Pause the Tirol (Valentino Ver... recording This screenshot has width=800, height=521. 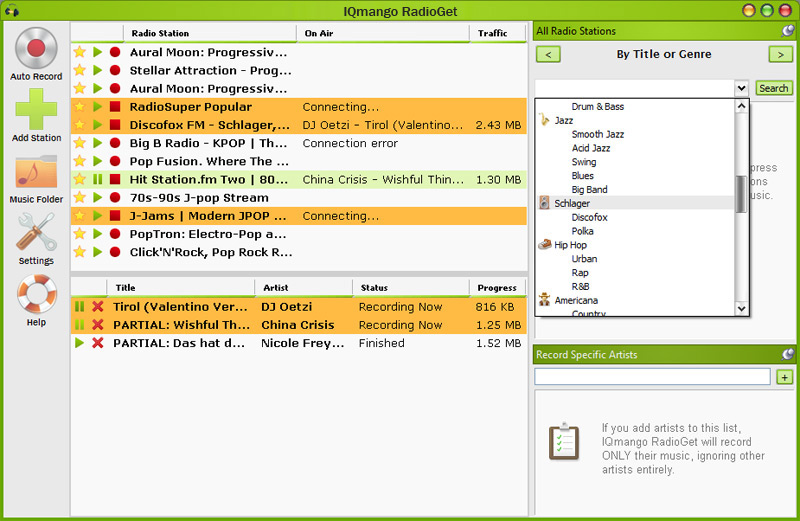[x=79, y=307]
